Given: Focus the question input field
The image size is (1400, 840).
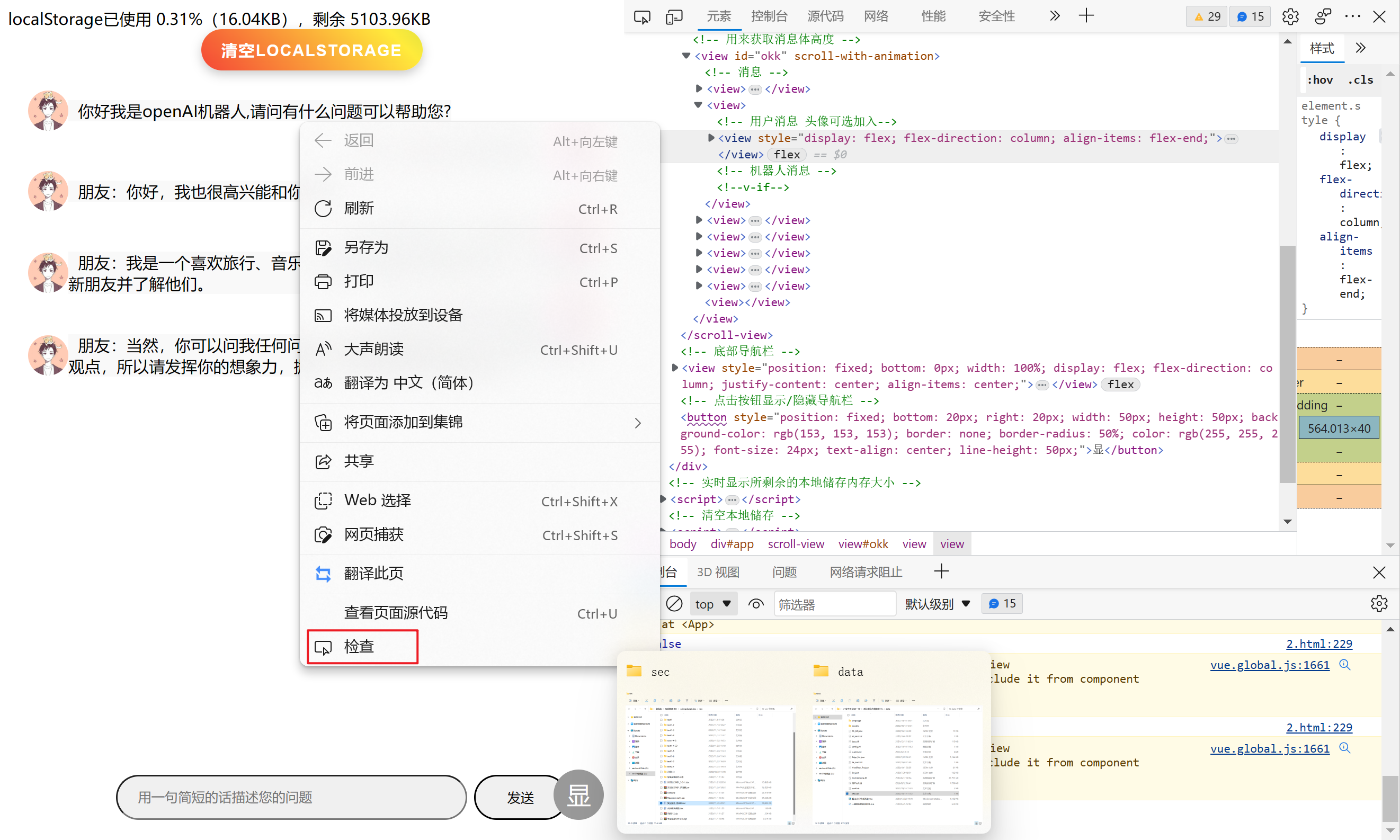Looking at the screenshot, I should point(291,798).
